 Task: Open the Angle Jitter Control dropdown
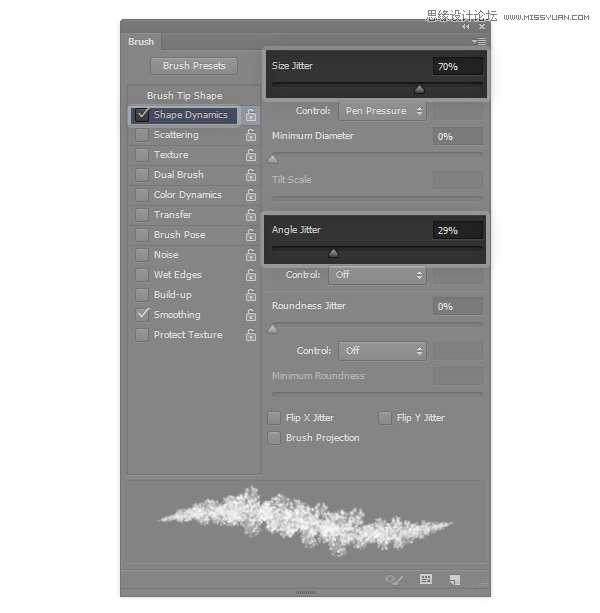(378, 275)
